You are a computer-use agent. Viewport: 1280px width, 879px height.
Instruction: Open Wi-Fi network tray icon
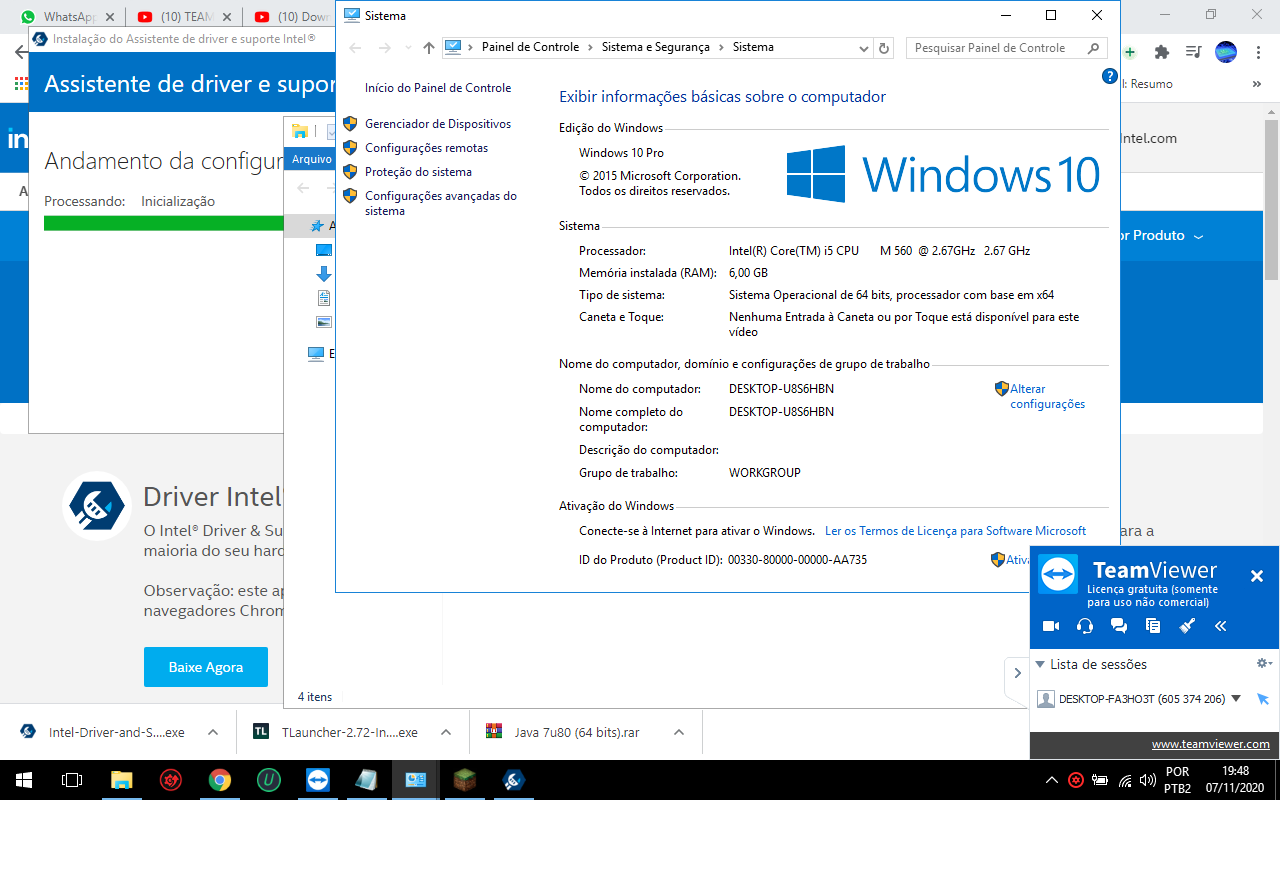tap(1124, 780)
